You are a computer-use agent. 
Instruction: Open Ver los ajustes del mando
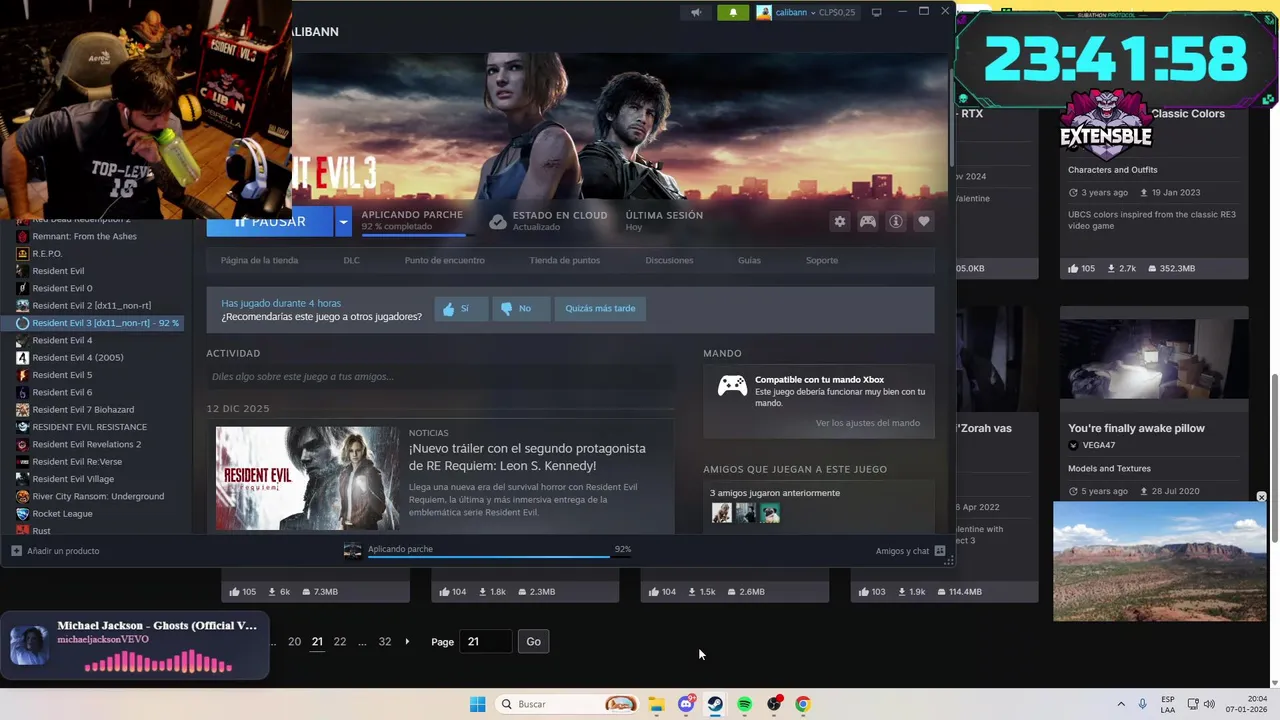pos(867,423)
